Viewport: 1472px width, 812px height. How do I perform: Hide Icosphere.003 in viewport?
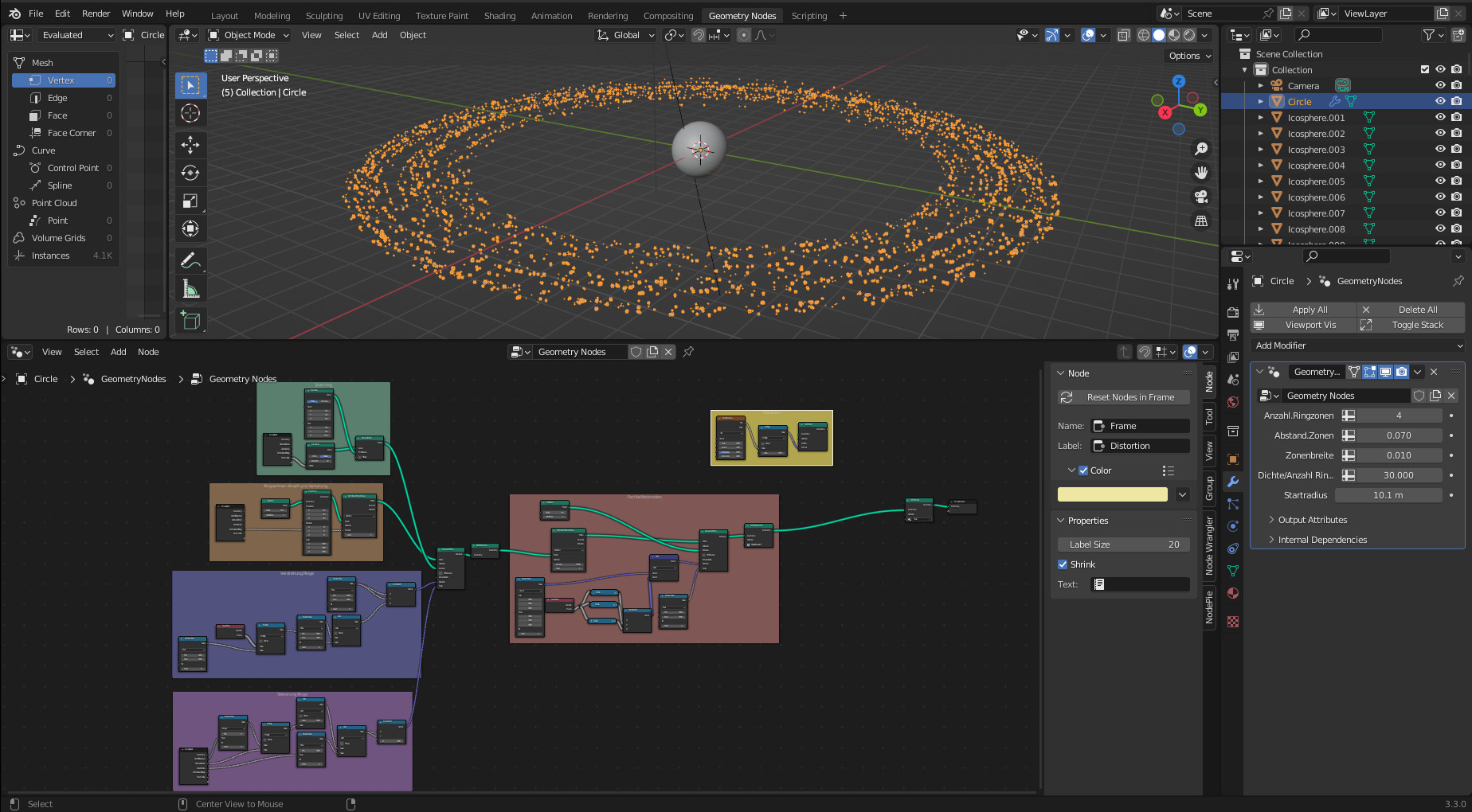tap(1440, 150)
